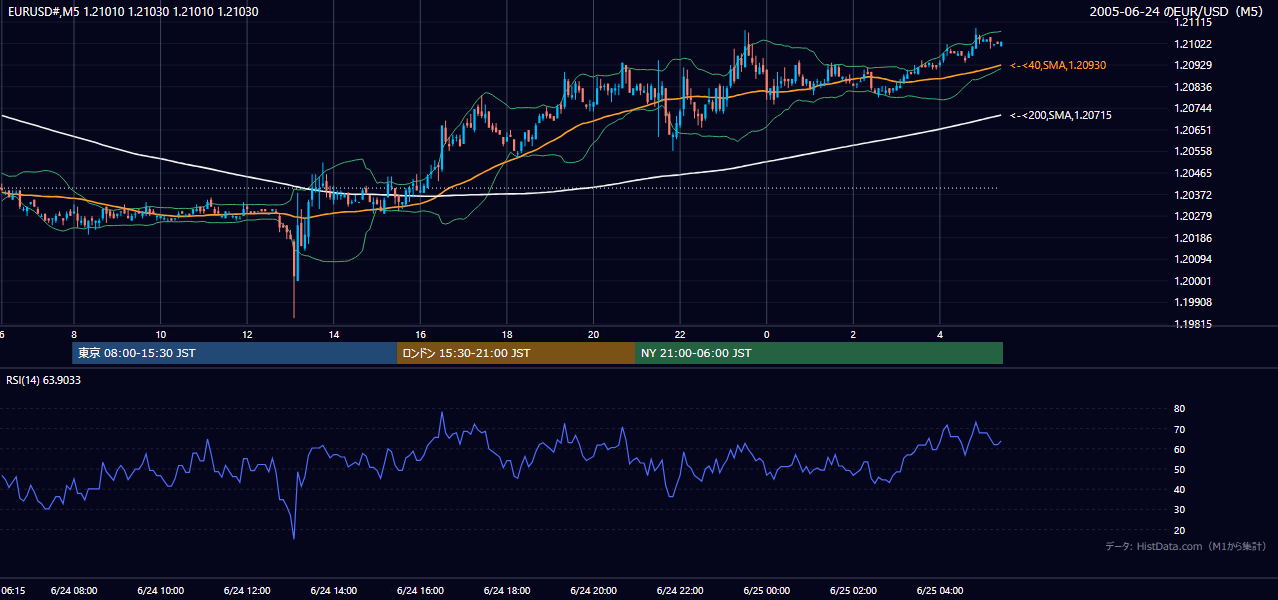Click the orange 40,SMA,1.20930 label

pos(1058,65)
